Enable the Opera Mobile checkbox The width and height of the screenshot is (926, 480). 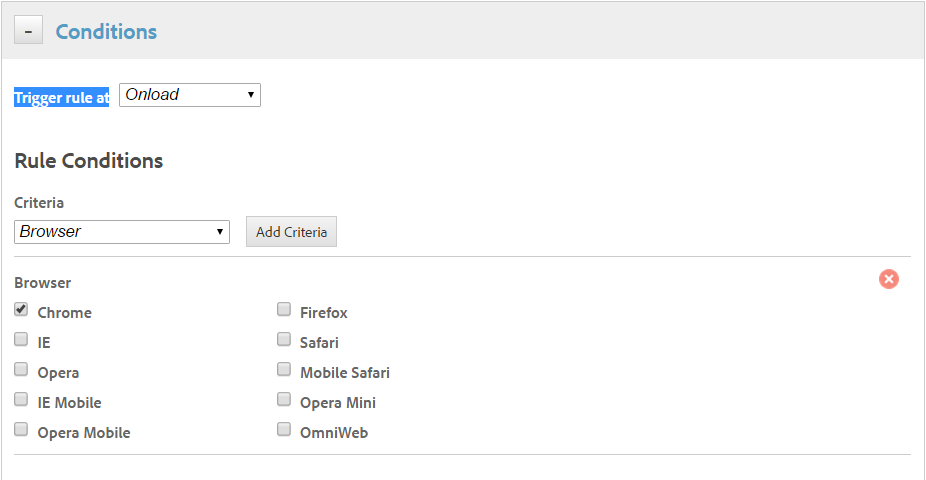click(21, 429)
